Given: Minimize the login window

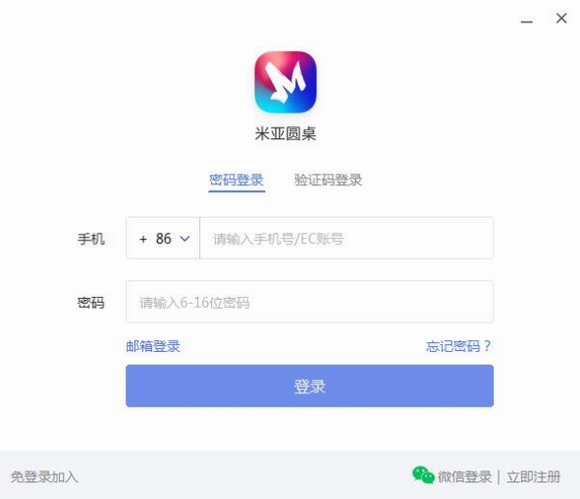Looking at the screenshot, I should pyautogui.click(x=527, y=22).
